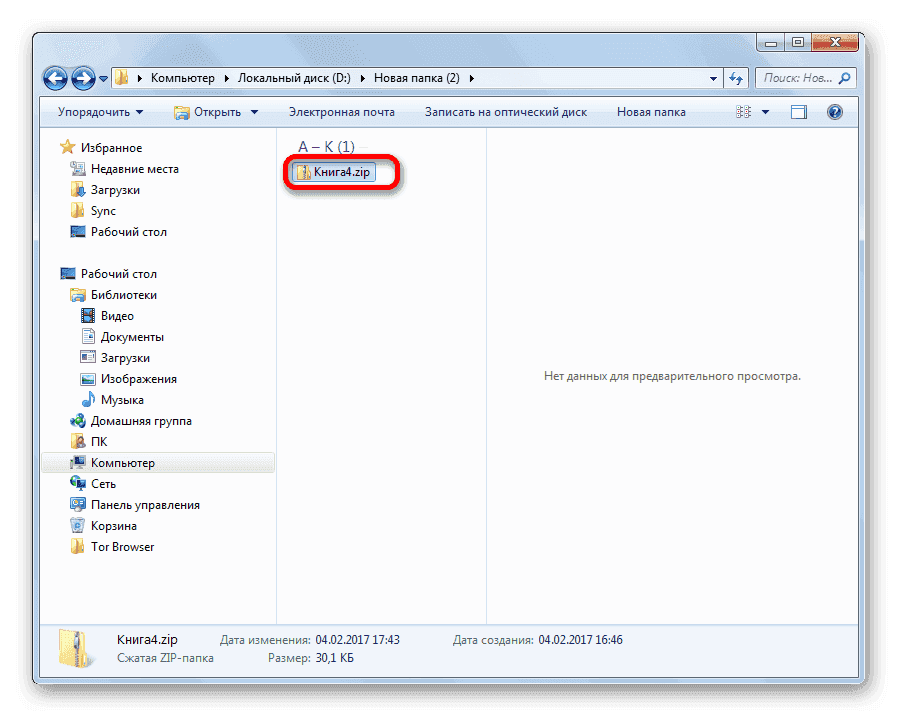
Task: Open the Упорядочить menu
Action: point(100,112)
